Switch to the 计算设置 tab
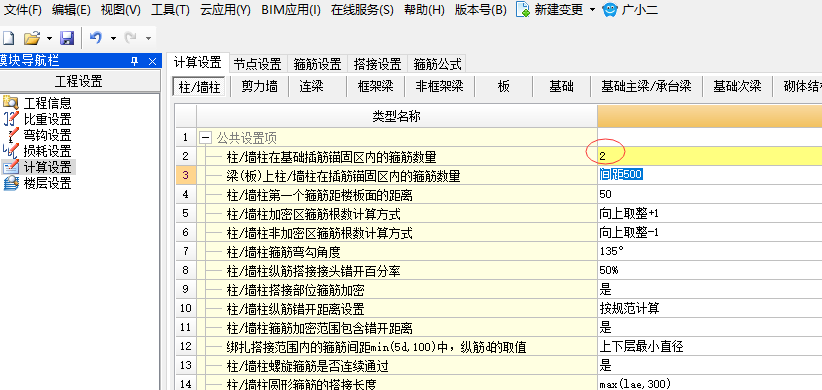Screen dimensions: 822x390 pos(198,63)
